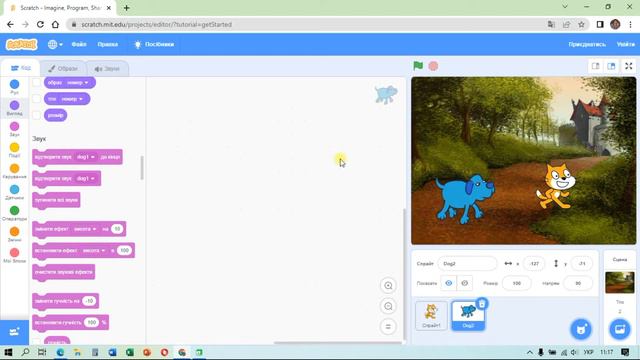The height and width of the screenshot is (360, 640).
Task: Open dog1 dropdown in start sound block
Action: point(85,178)
